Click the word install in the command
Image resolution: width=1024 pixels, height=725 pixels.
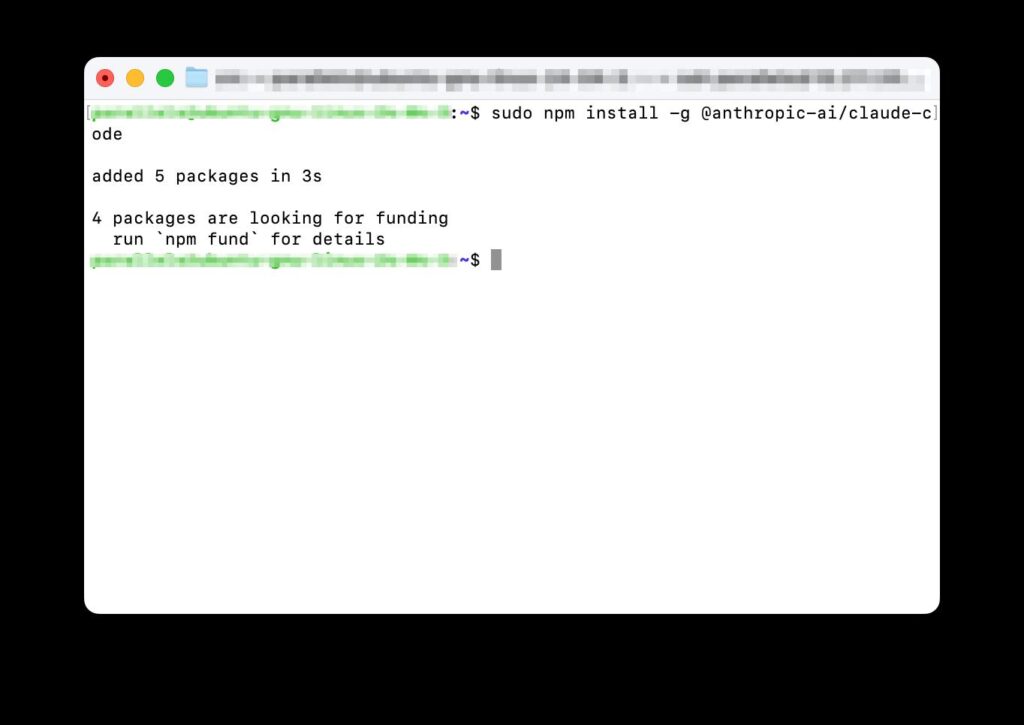point(622,113)
